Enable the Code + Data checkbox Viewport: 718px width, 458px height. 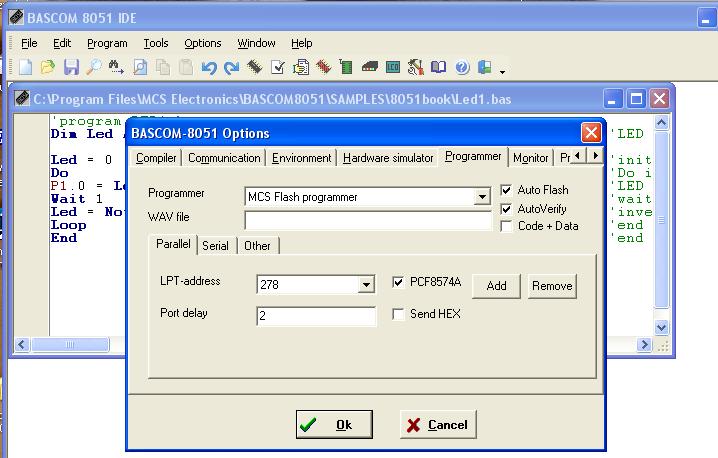[506, 226]
